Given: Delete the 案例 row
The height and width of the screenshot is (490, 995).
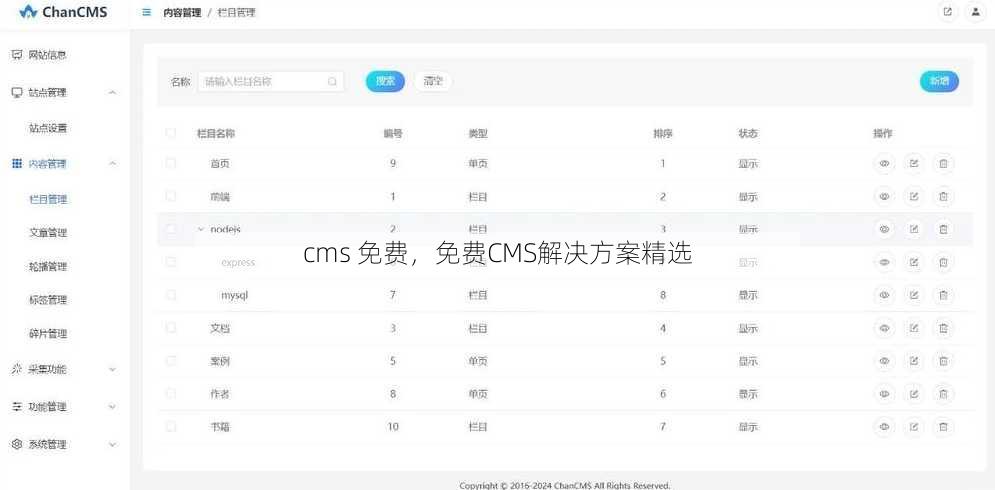Looking at the screenshot, I should 944,361.
